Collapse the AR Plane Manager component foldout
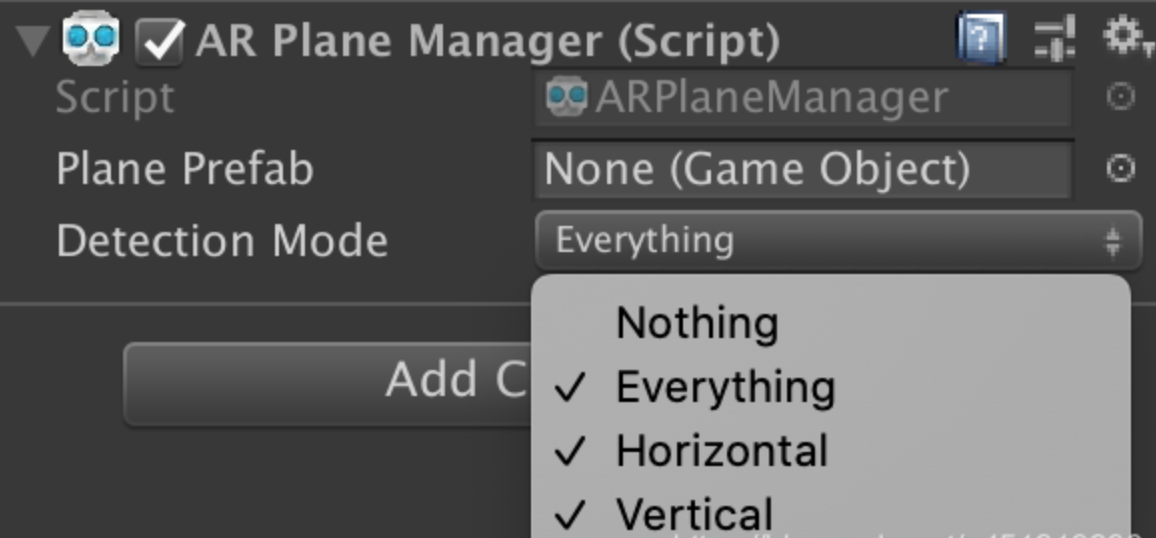The image size is (1156, 538). pyautogui.click(x=35, y=40)
